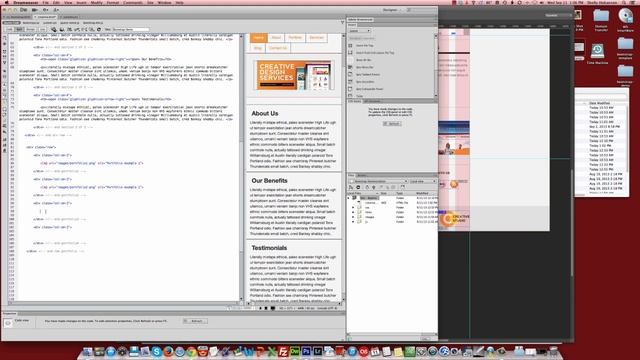Click the Files panel refresh icon

click(358, 187)
